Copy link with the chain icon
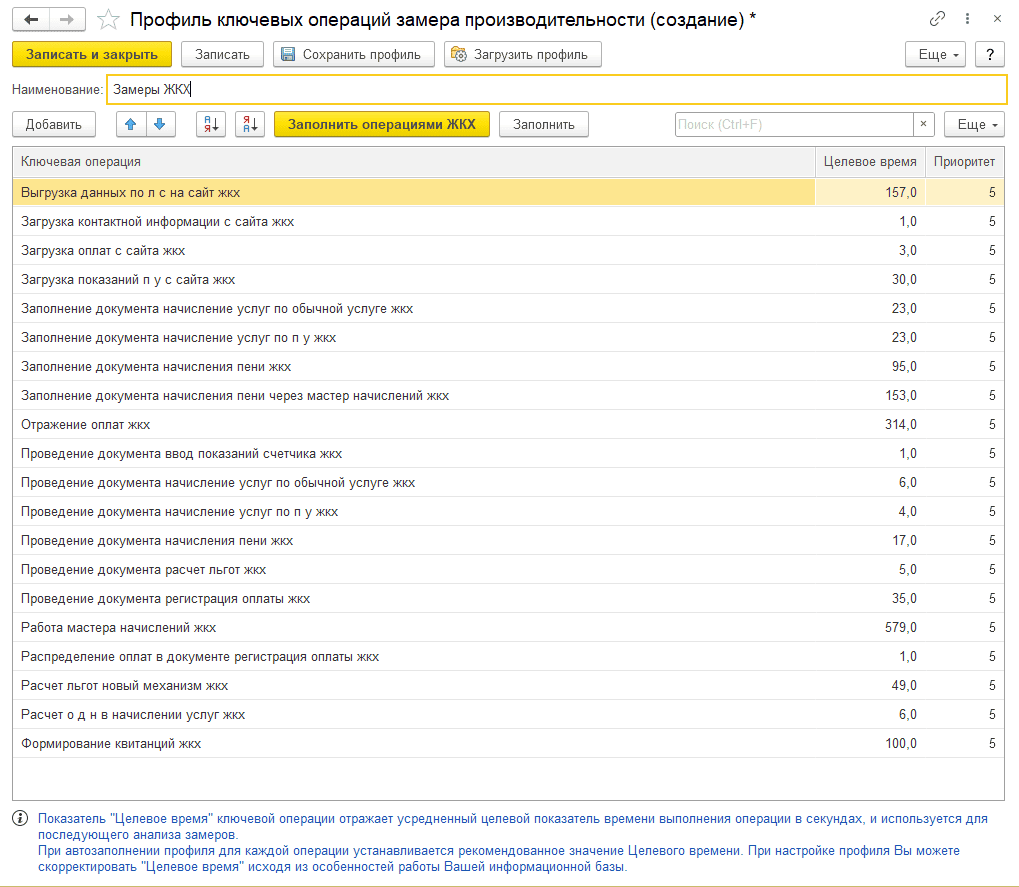Viewport: 1019px width, 887px height. coord(937,19)
